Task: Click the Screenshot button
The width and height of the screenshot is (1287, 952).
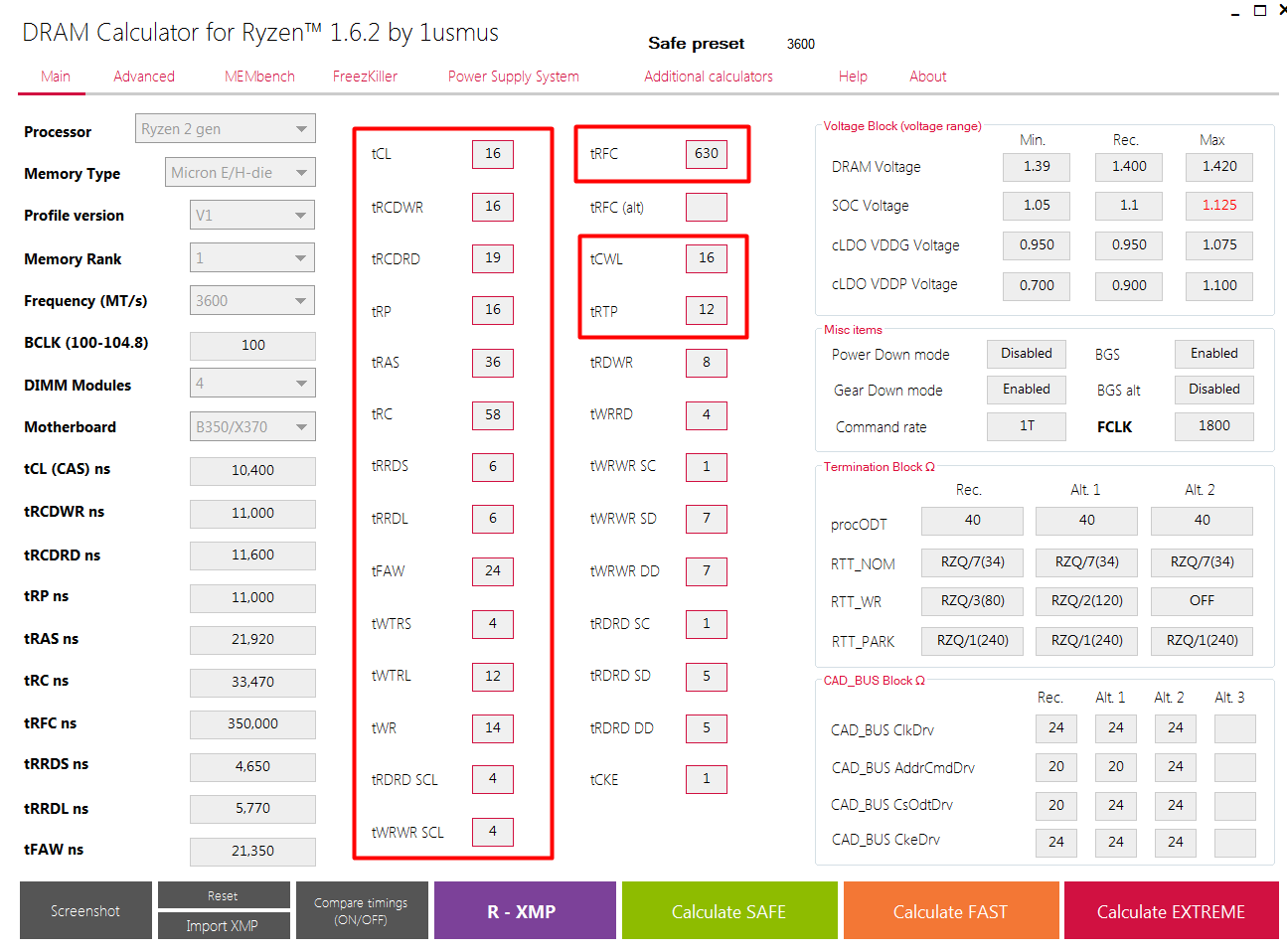Action: pos(85,910)
